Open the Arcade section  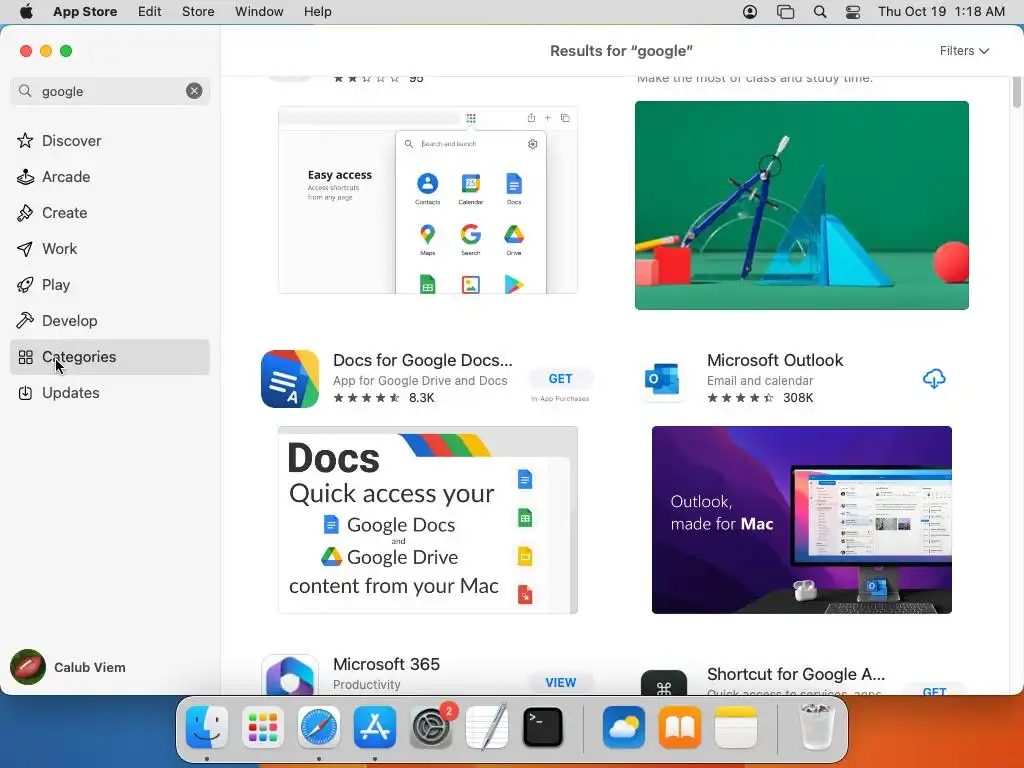click(110, 176)
